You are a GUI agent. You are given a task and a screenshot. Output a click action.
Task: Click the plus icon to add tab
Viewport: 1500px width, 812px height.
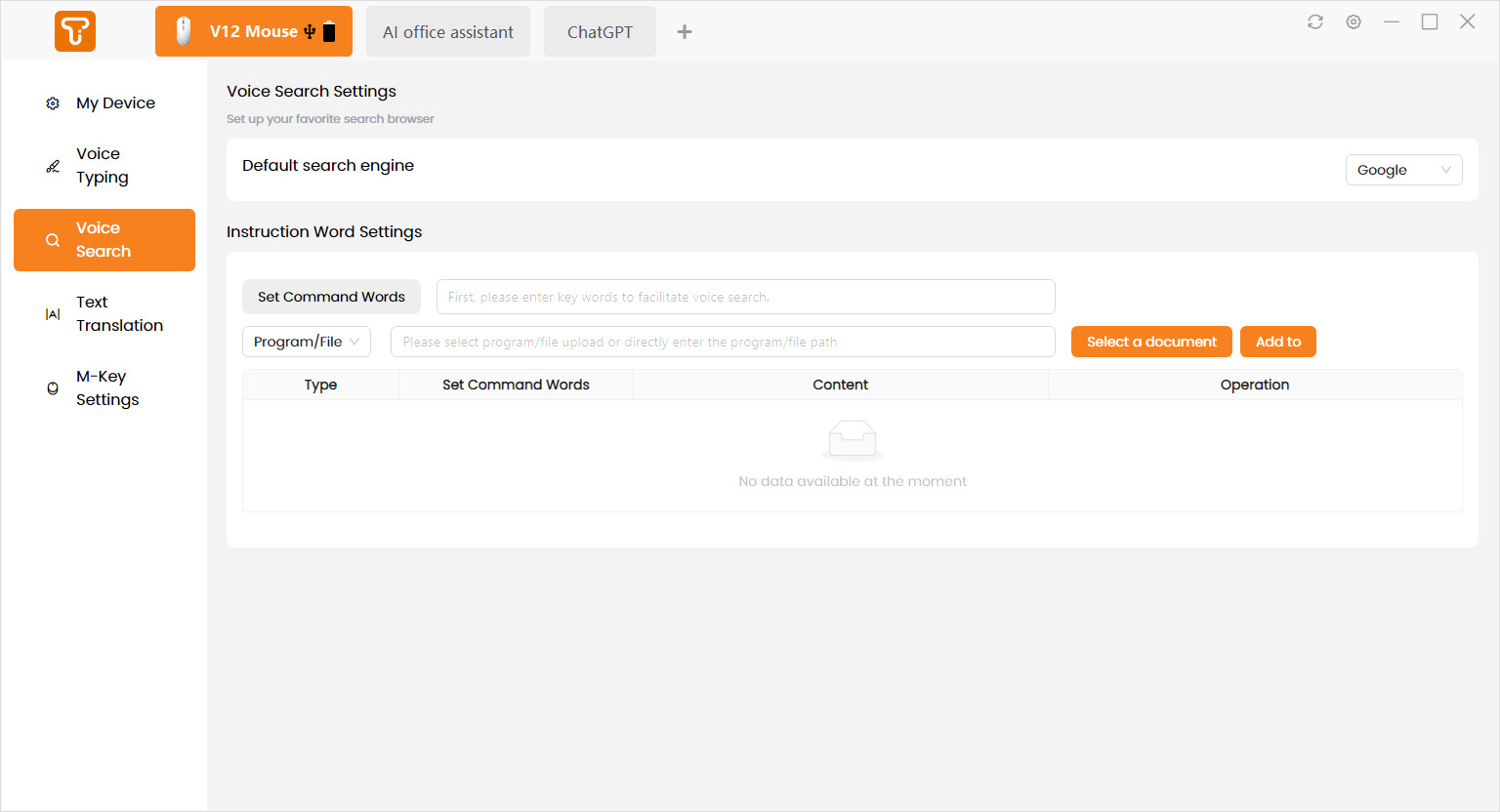coord(685,32)
